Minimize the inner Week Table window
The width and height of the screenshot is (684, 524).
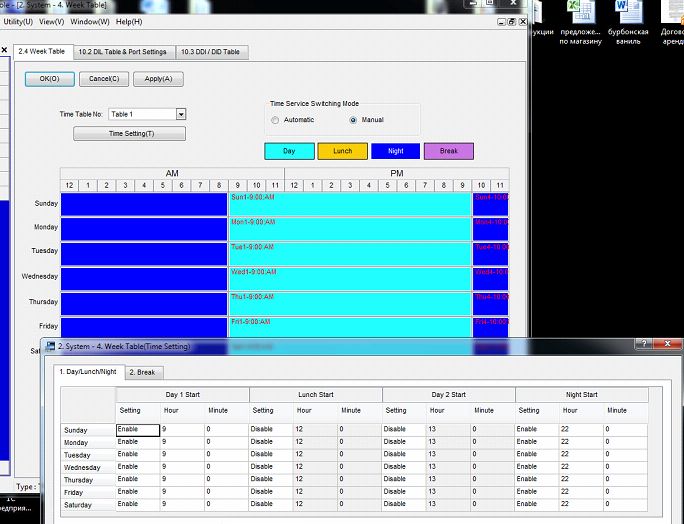click(502, 21)
